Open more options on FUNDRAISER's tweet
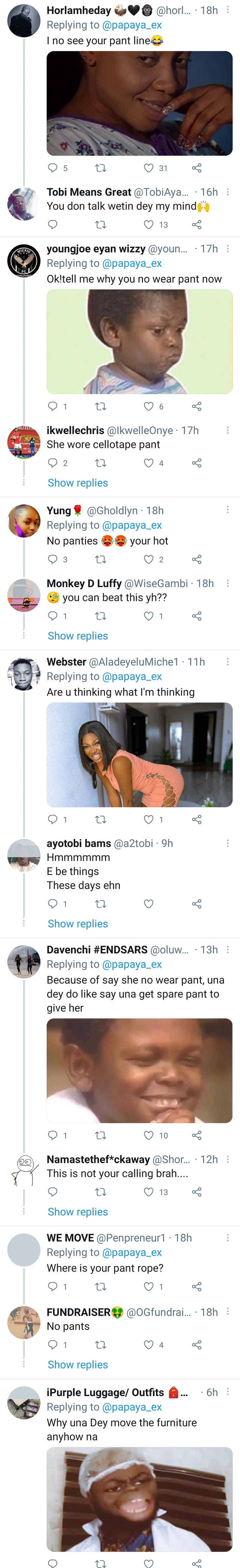Viewport: 240px width, 1568px height. coord(228,1312)
